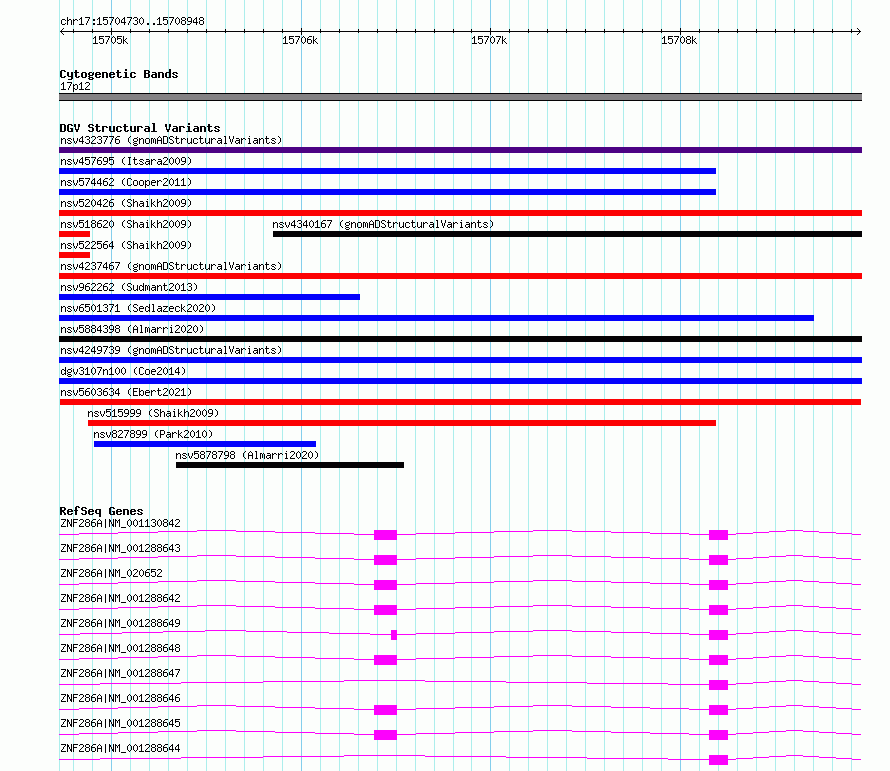Open ZNF286A|NM_001288648 transcript

[120, 648]
